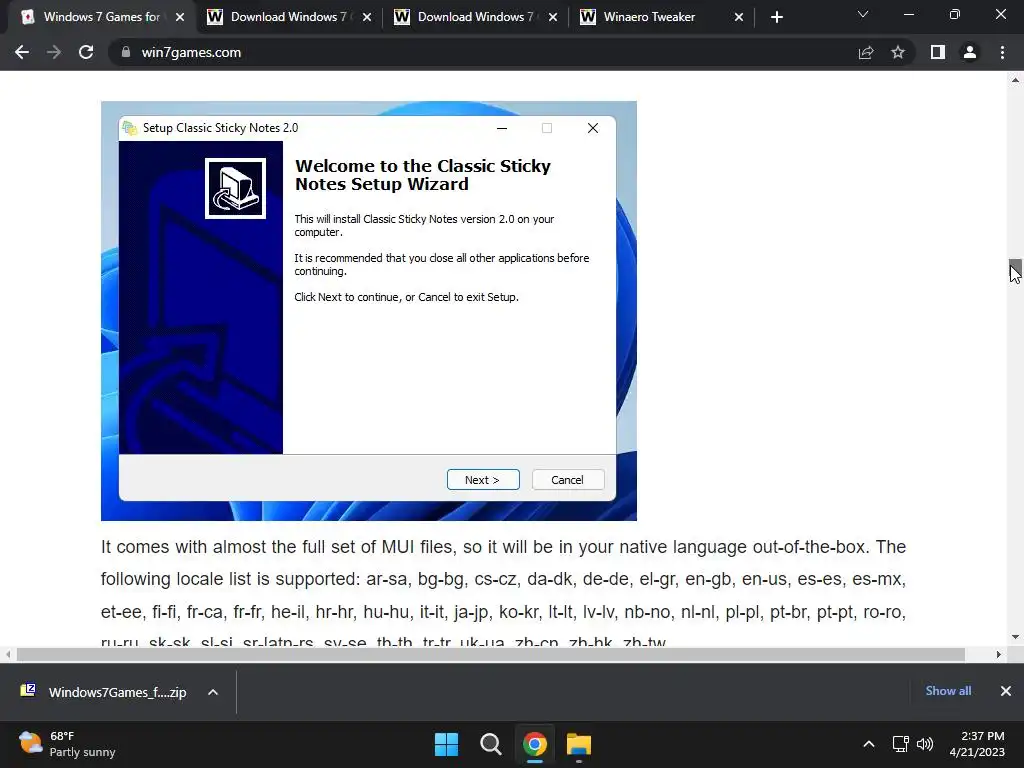Screen dimensions: 1024x768
Task: Switch to second tab Download Windows 7
Action: pos(289,17)
